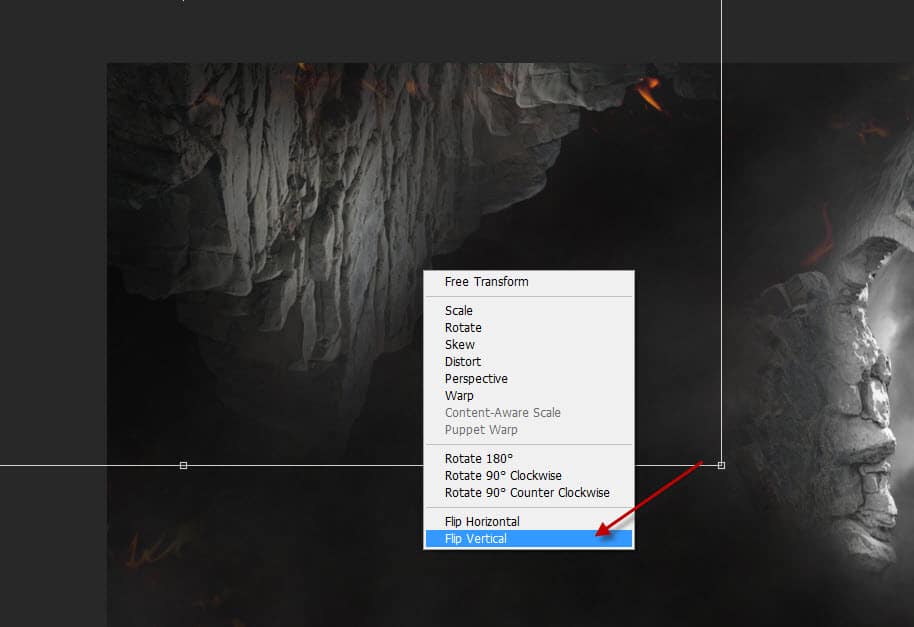Click the bottom-right corner transform handle

pos(721,465)
